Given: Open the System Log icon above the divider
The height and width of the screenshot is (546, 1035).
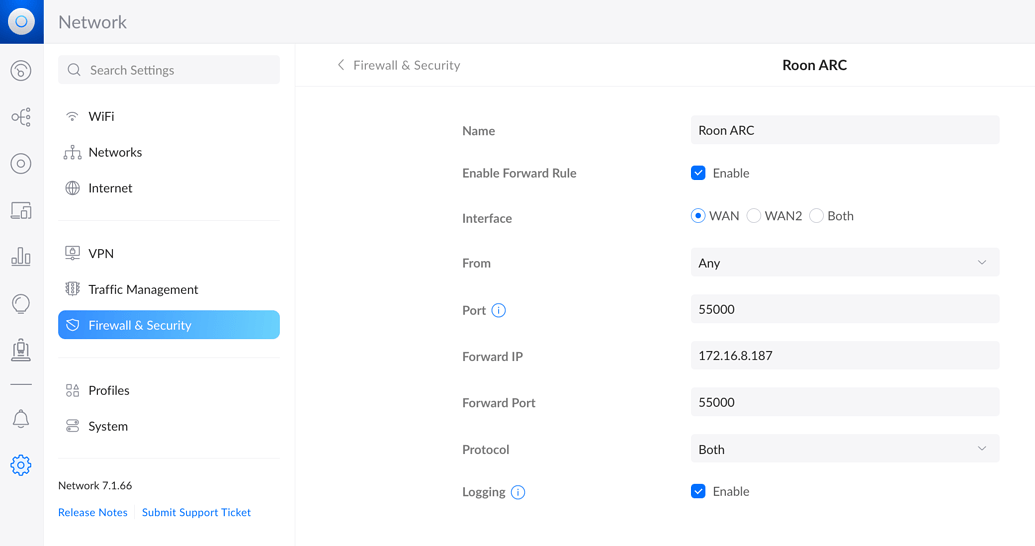Looking at the screenshot, I should coord(21,350).
